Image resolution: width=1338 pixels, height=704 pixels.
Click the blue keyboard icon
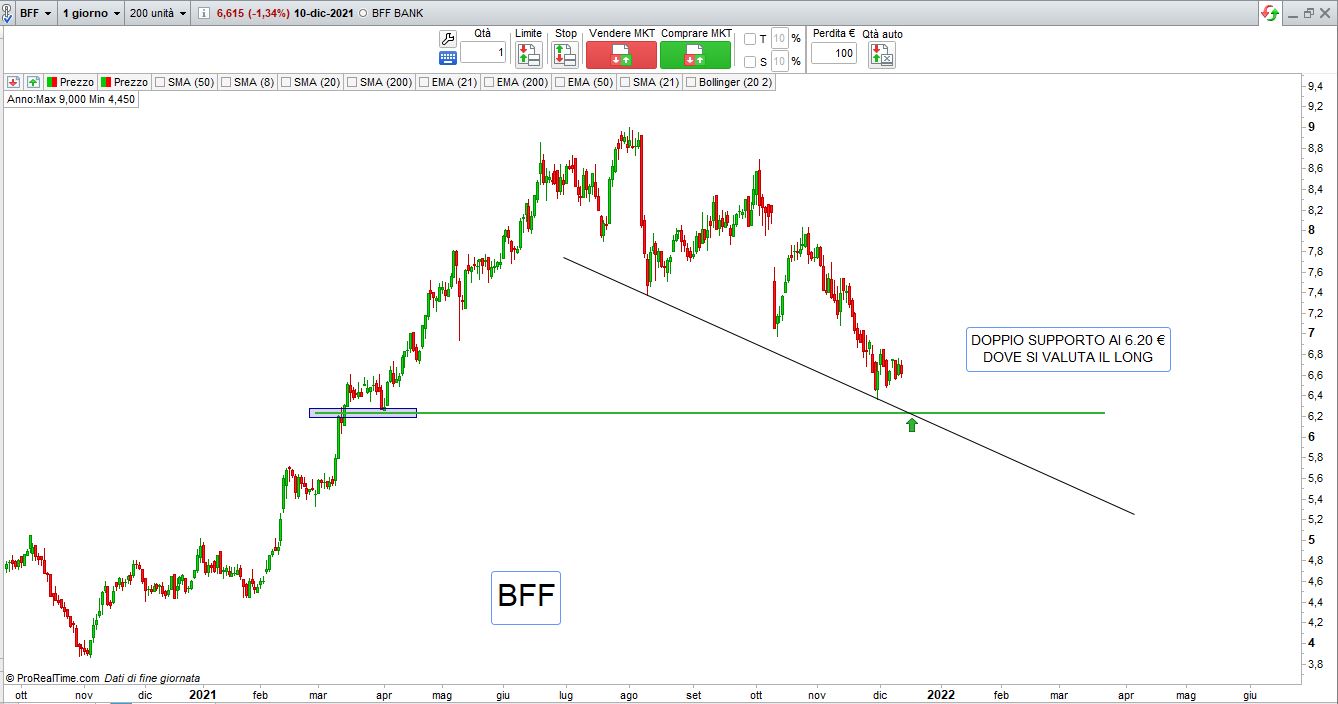[448, 58]
